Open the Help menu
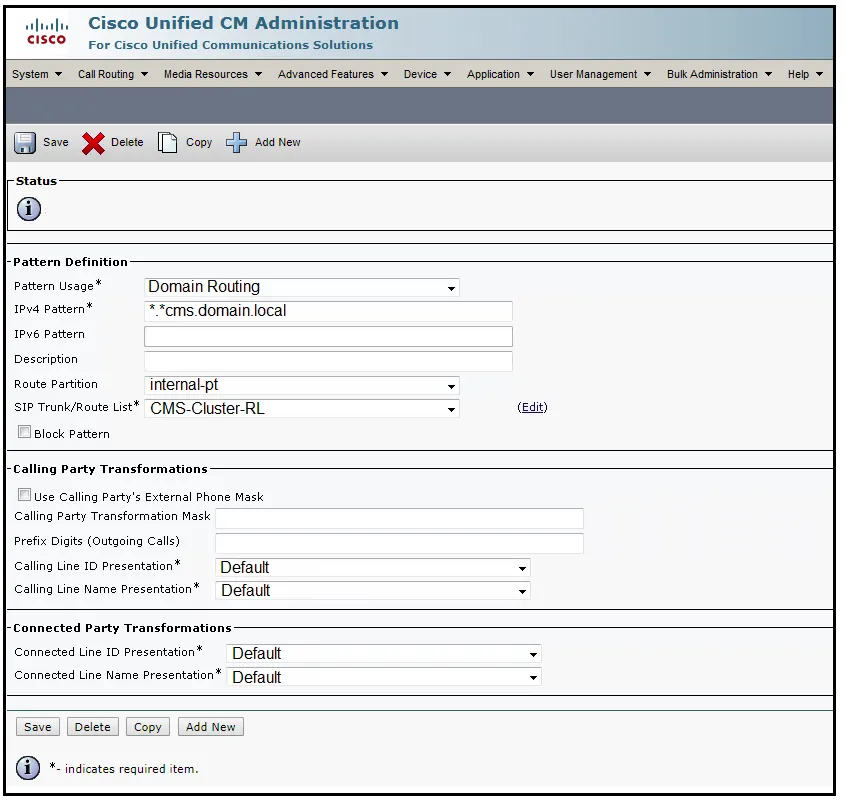 [805, 74]
